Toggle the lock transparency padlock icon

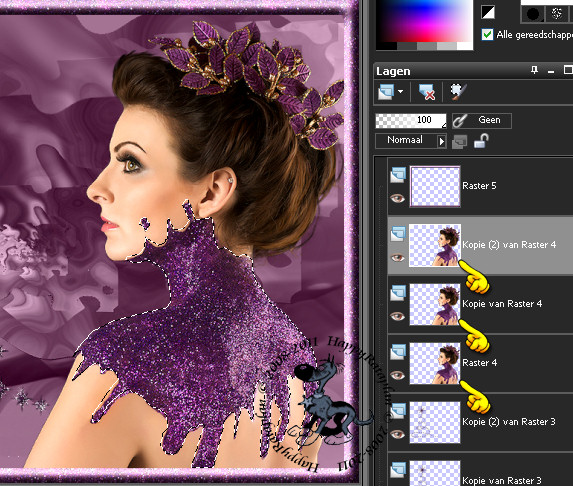(x=481, y=141)
